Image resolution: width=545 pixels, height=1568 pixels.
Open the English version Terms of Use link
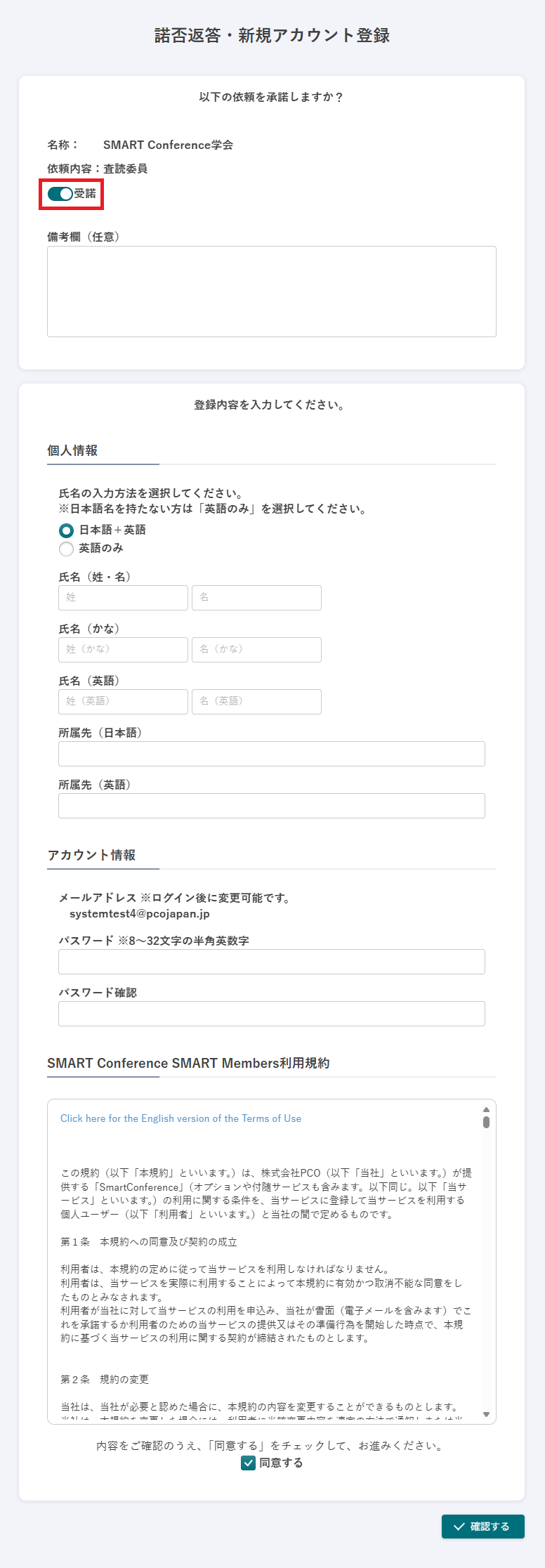[x=180, y=1118]
